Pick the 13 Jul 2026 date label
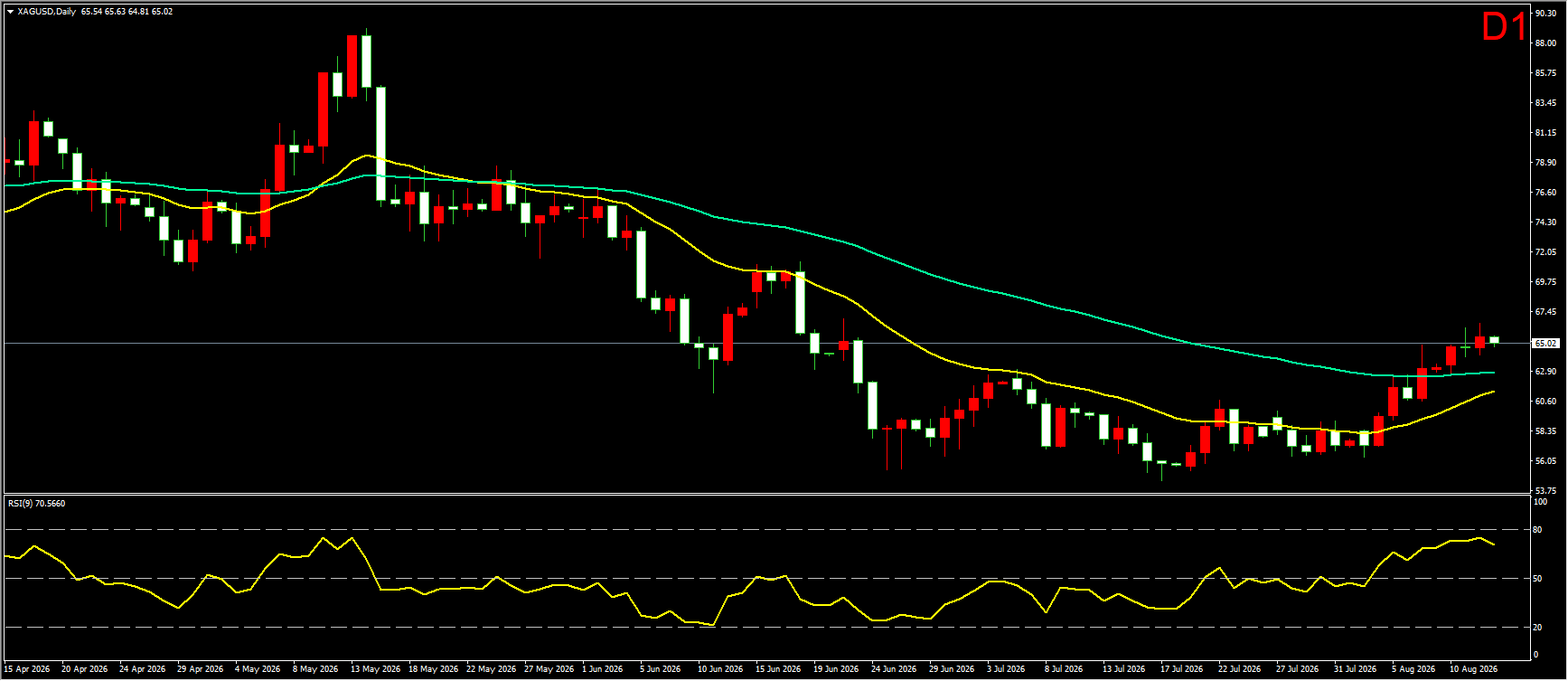The width and height of the screenshot is (1568, 681). [x=1124, y=670]
